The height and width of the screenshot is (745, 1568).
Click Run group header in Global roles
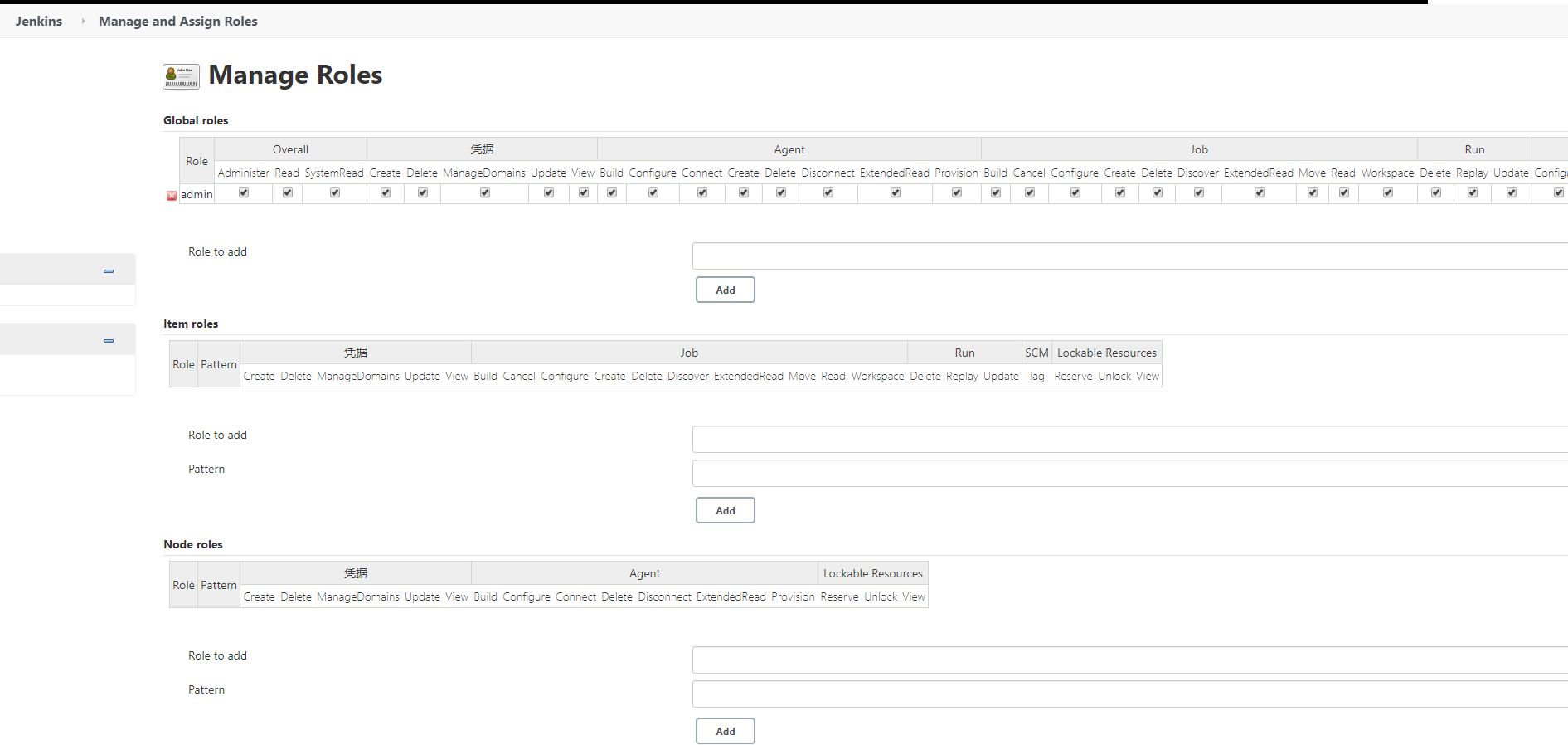click(1474, 149)
